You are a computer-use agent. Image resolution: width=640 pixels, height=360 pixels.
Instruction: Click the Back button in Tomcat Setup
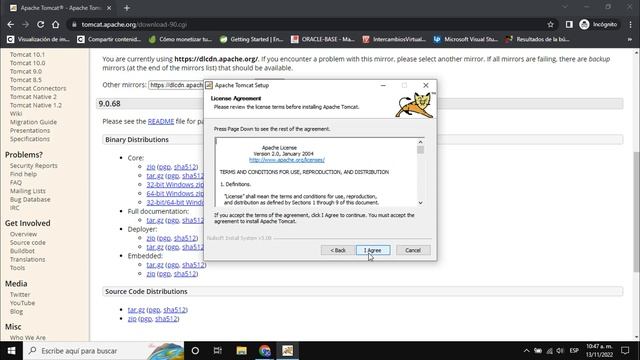coord(338,250)
